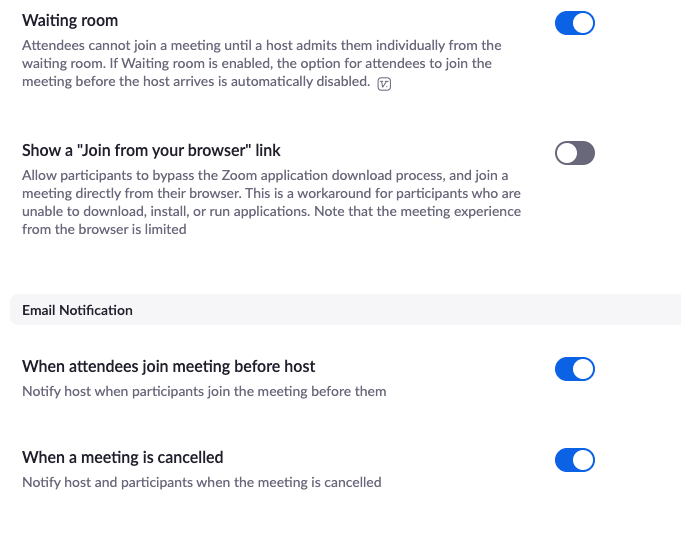Click the small icon after "automatically disabled."
Viewport: 681px width, 541px height.
(x=384, y=83)
